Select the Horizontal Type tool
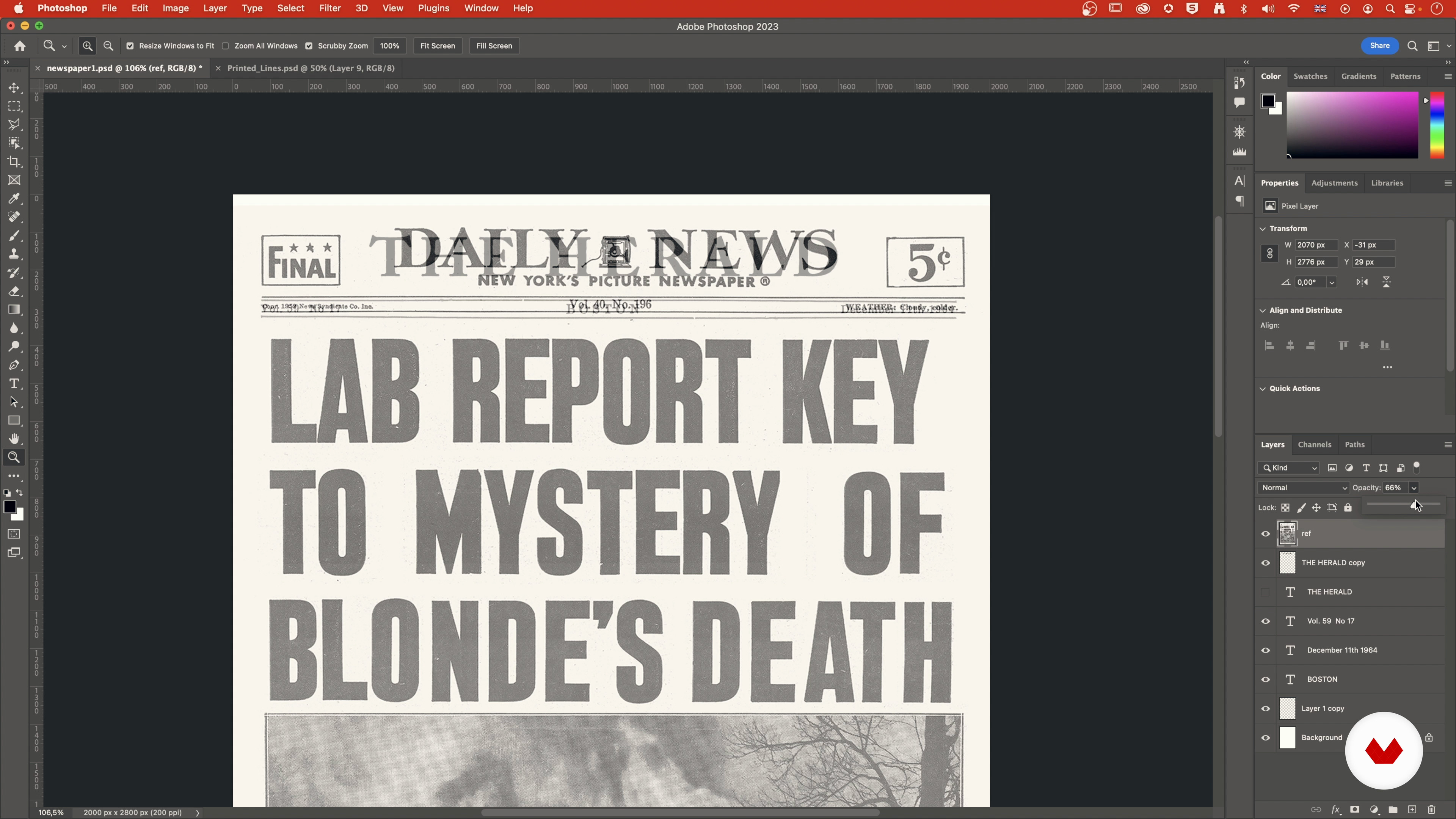The width and height of the screenshot is (1456, 819). click(14, 384)
